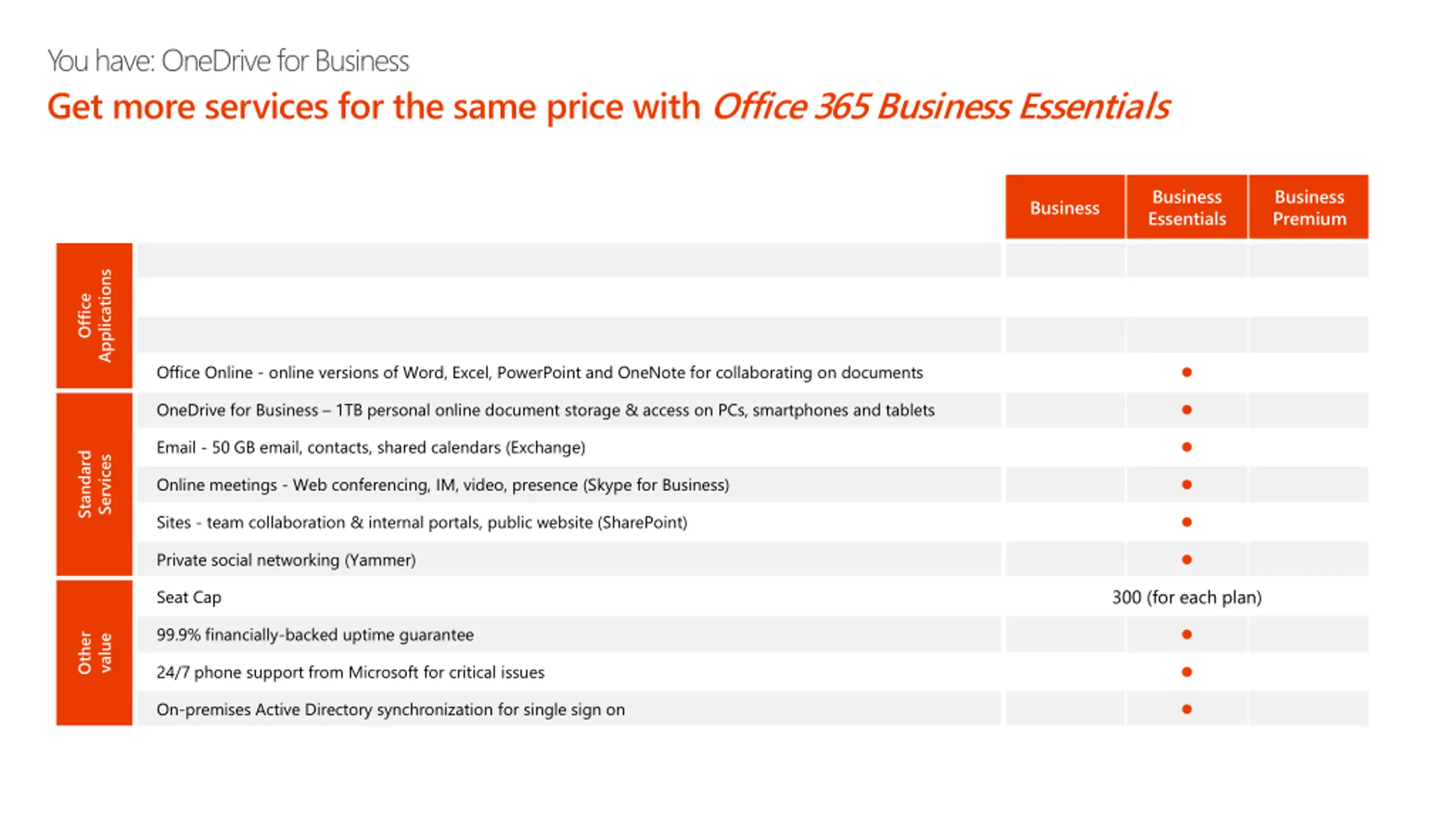Click the dot in OneDrive for Business row
1456x819 pixels.
pyautogui.click(x=1186, y=409)
